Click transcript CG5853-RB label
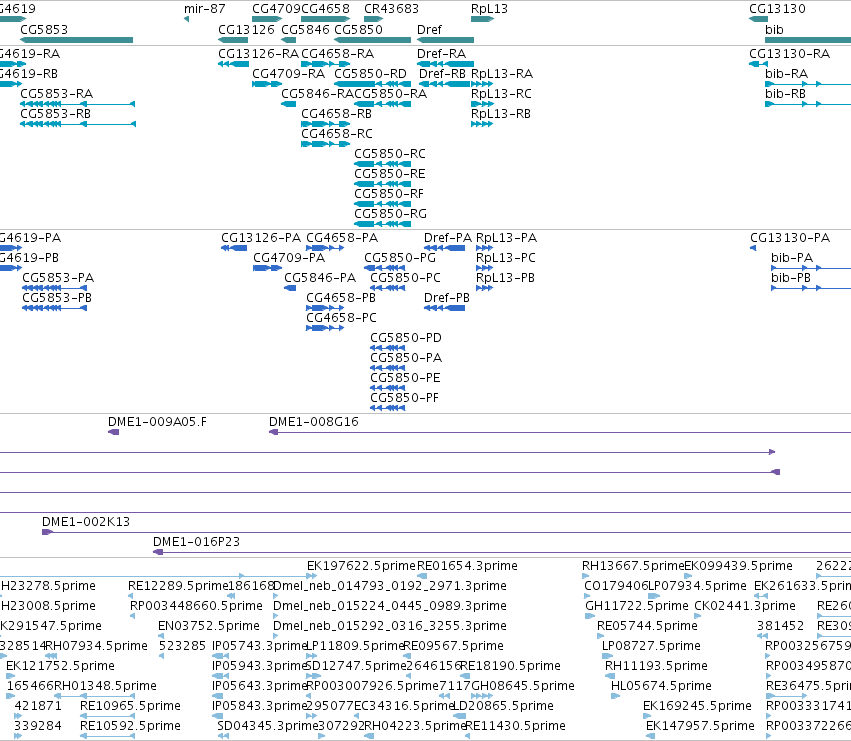Viewport: 851px width, 741px height. [55, 114]
